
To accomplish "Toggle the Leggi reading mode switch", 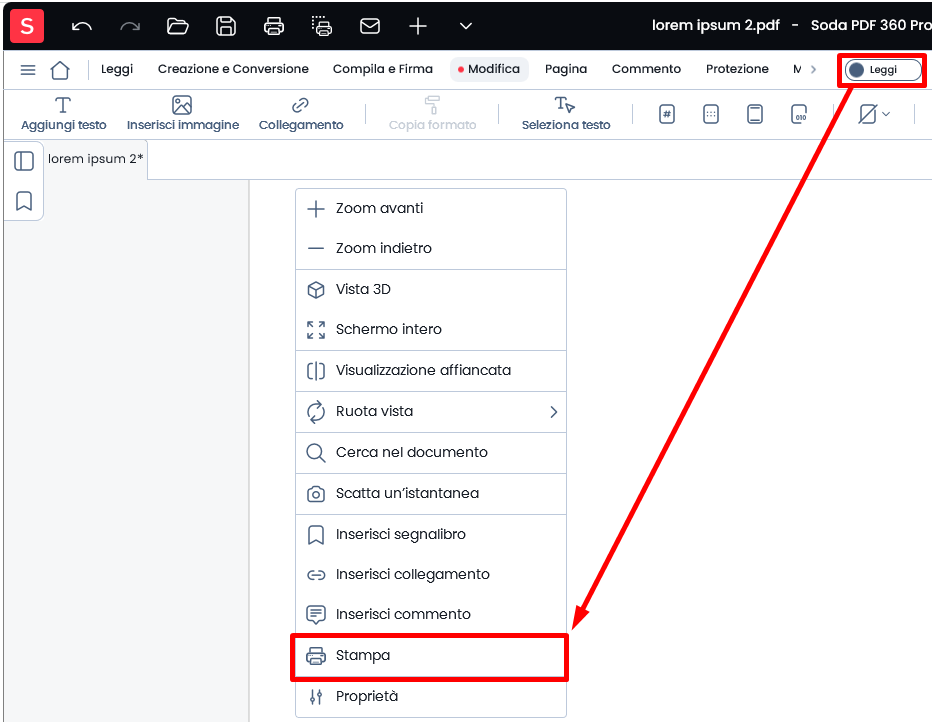I will [883, 70].
